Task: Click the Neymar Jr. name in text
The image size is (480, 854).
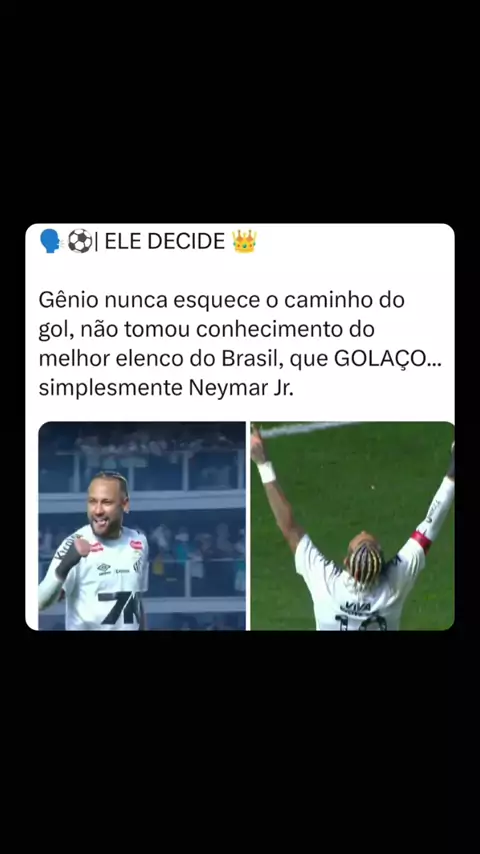Action: click(x=241, y=390)
